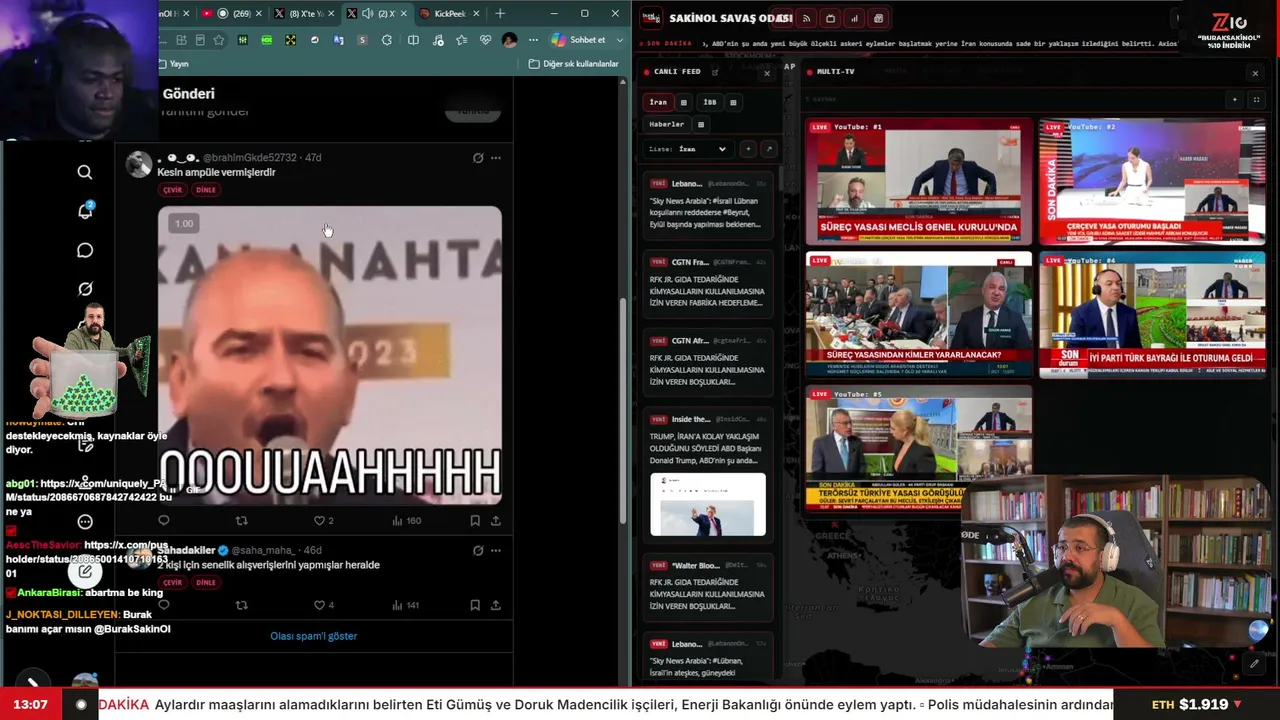Screen dimensions: 1280x720
Task: Open the 'YouTube: #5' live stream tile
Action: point(918,448)
